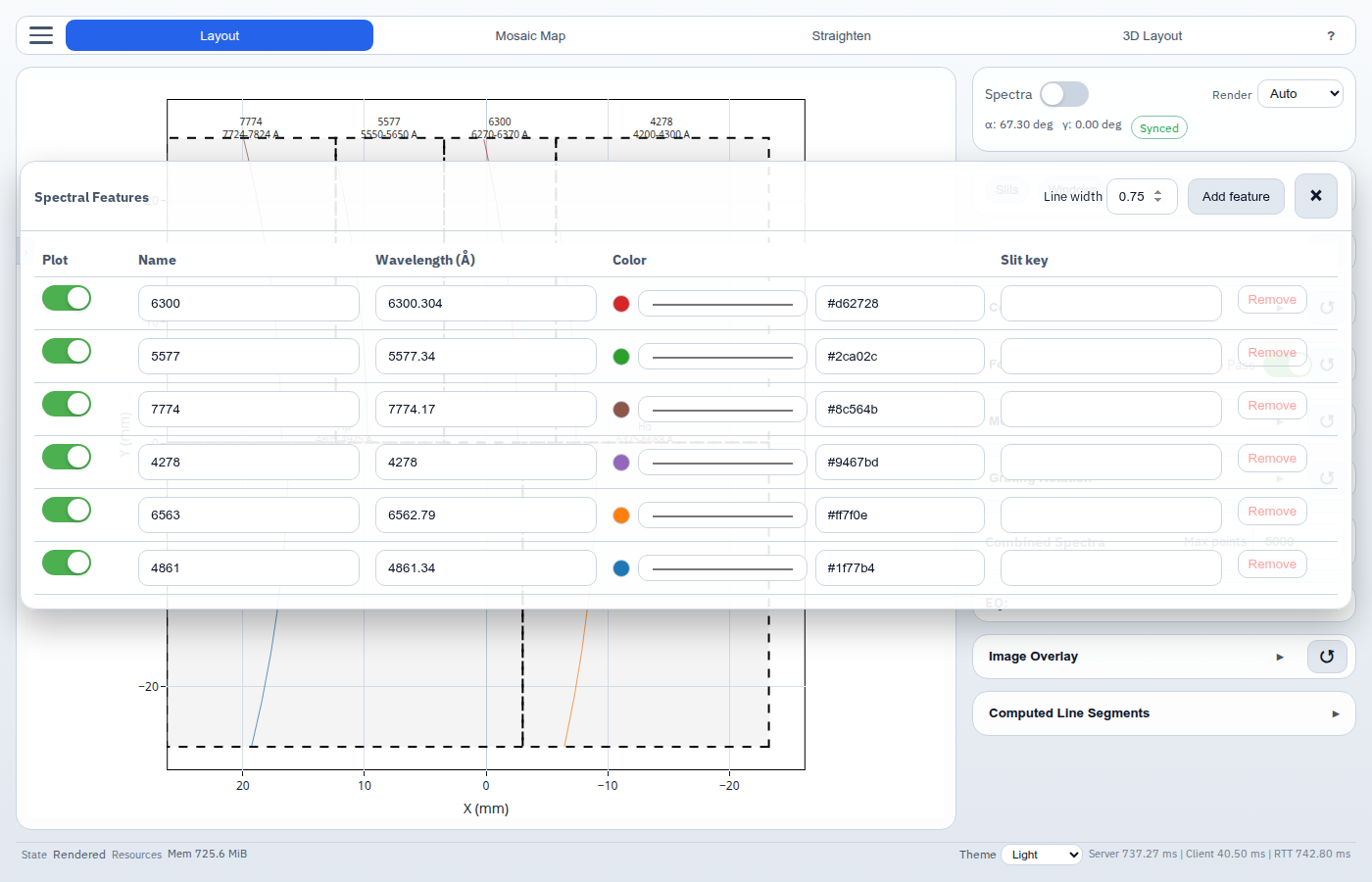Toggle plot switch for feature 4861

tap(67, 563)
